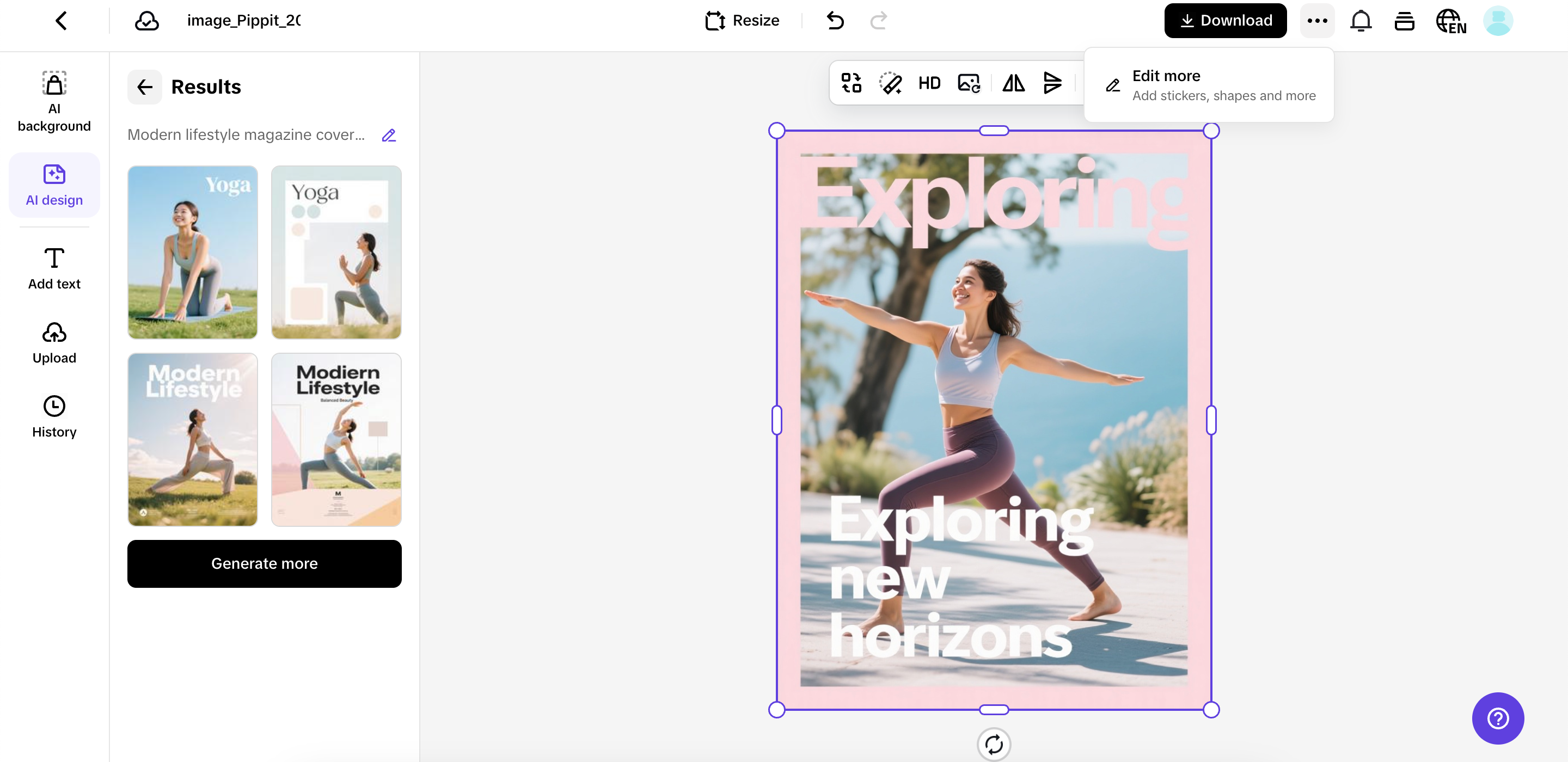Edit the prompt with the pencil icon
Viewport: 1568px width, 762px height.
coord(388,135)
